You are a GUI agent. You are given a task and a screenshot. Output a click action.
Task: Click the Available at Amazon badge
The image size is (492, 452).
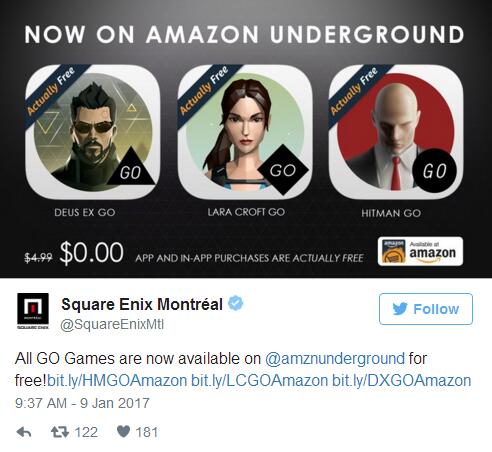coord(420,251)
